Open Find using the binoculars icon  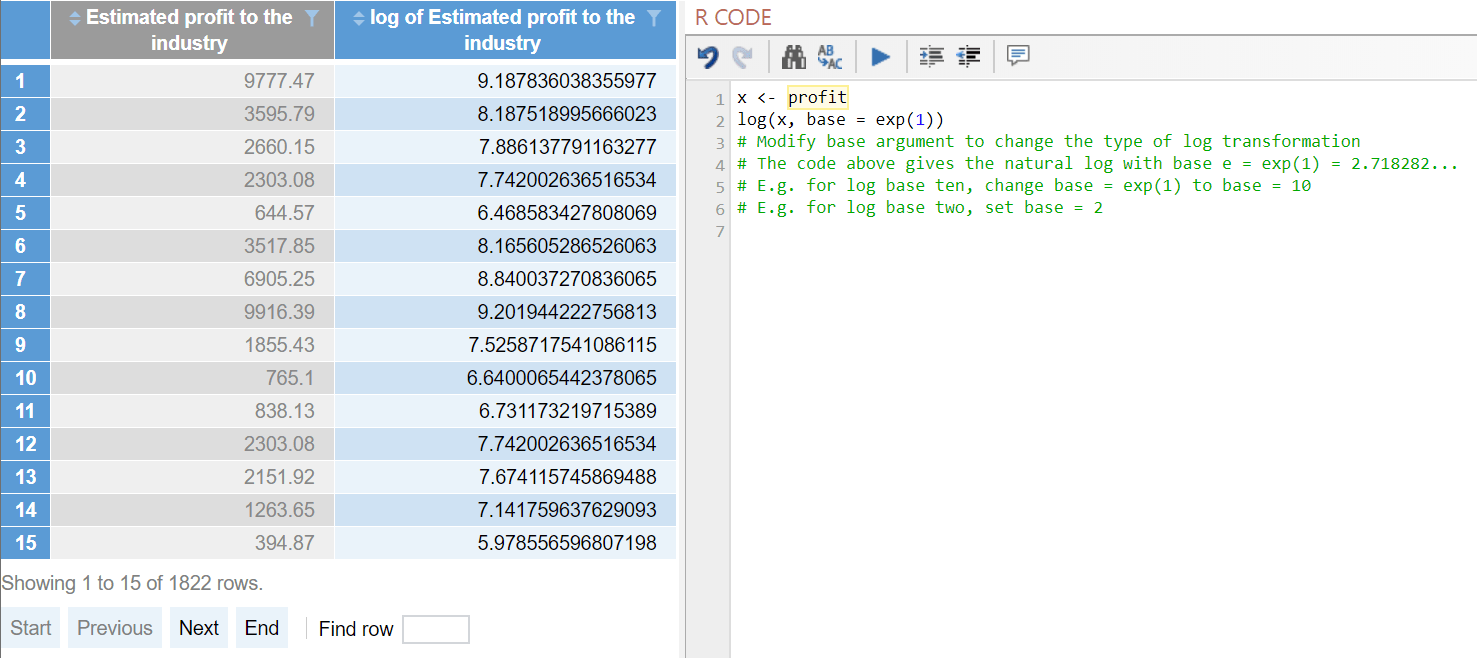coord(793,57)
